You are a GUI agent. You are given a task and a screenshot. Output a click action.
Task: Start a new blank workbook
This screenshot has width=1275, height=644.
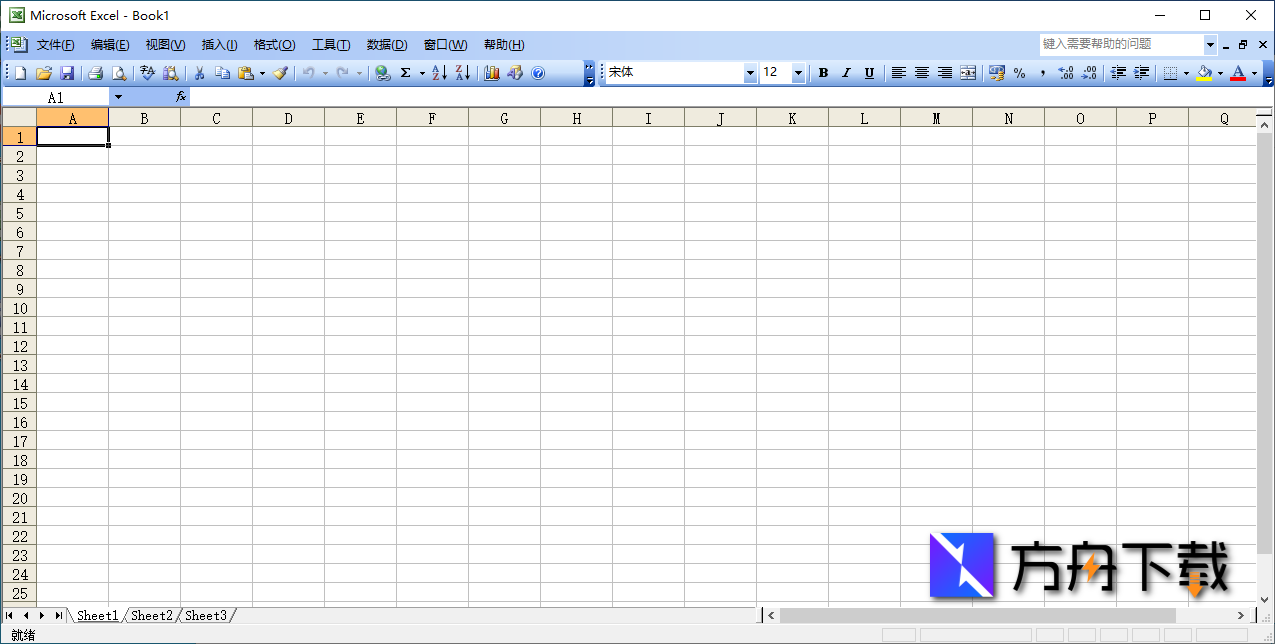(x=18, y=72)
